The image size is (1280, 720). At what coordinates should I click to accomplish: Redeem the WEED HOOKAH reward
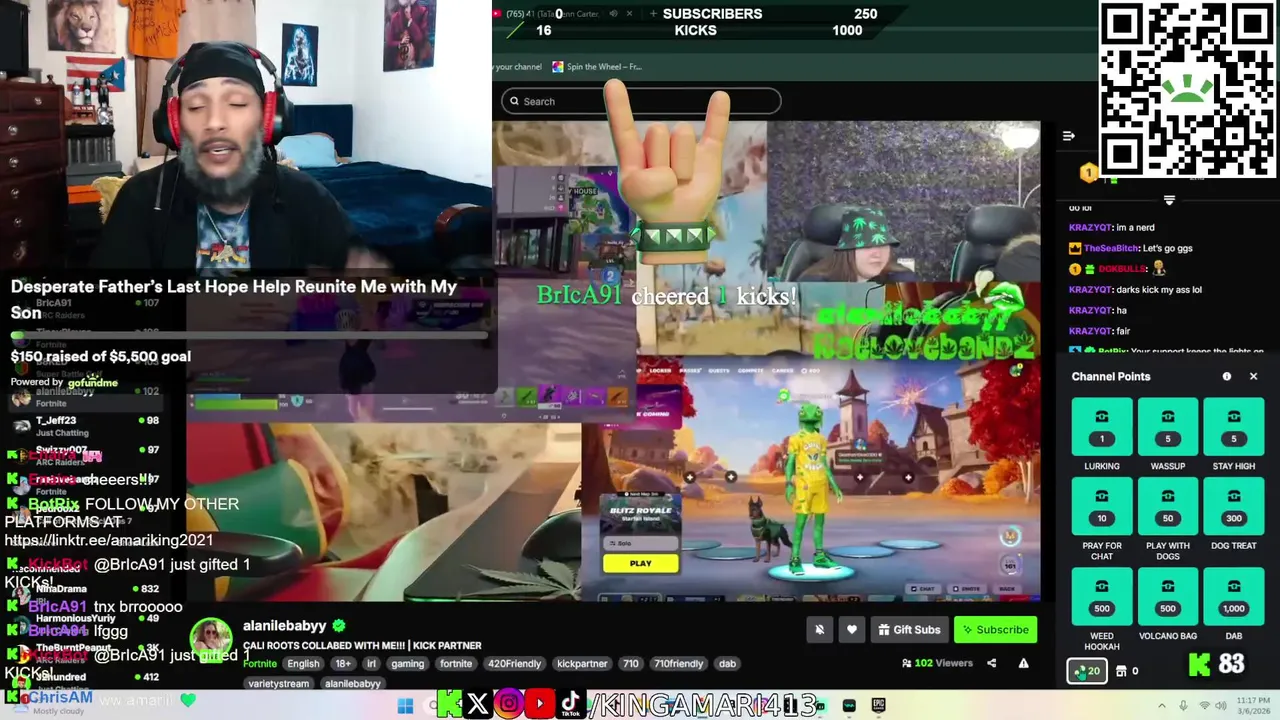click(1102, 596)
